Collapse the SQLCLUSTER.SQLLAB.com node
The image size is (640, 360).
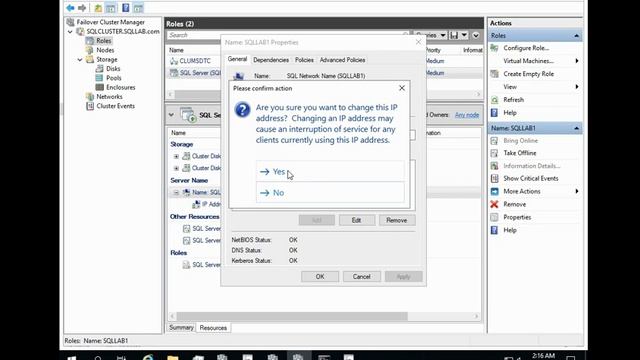click(70, 31)
